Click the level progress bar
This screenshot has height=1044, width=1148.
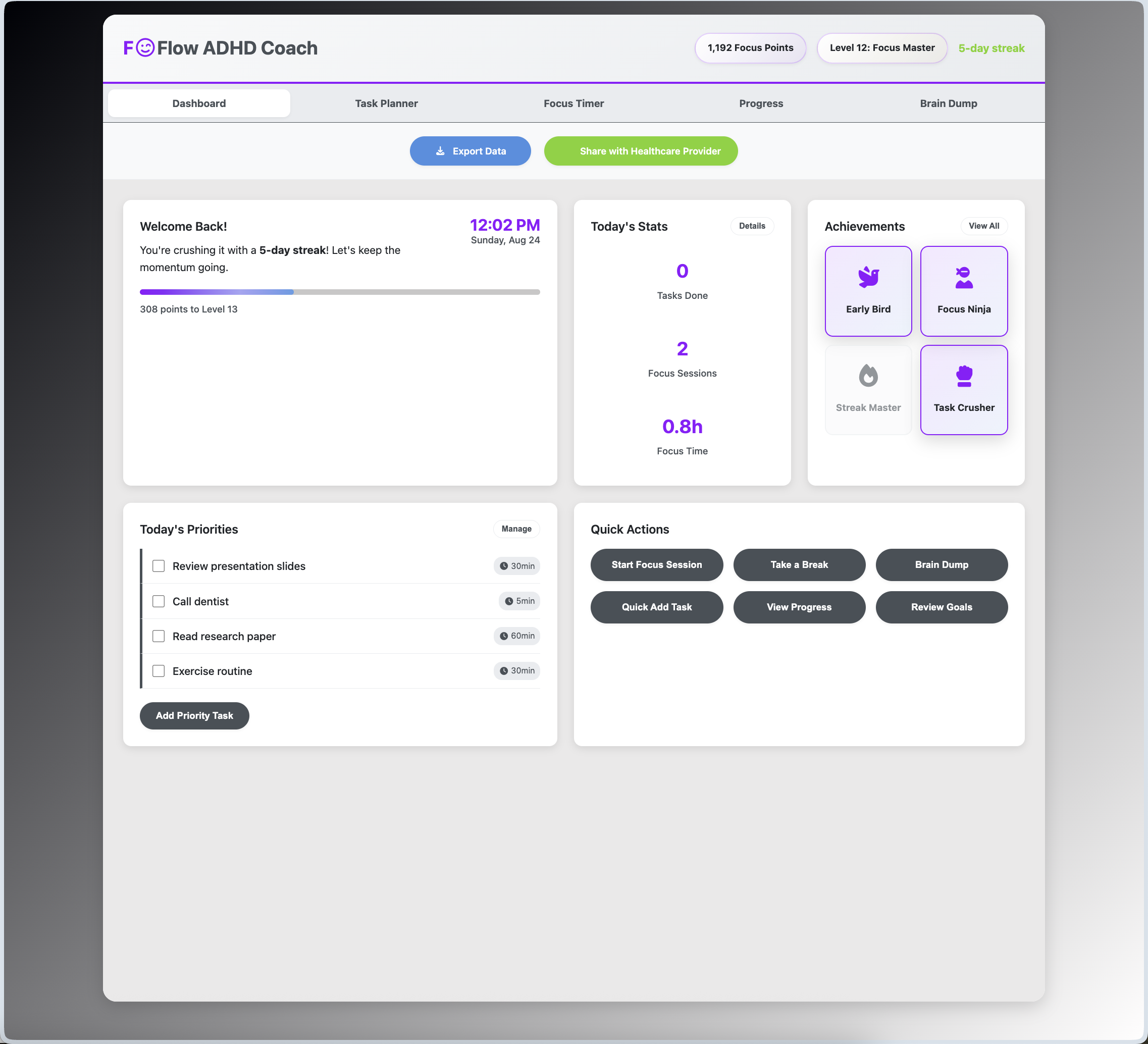pos(339,292)
